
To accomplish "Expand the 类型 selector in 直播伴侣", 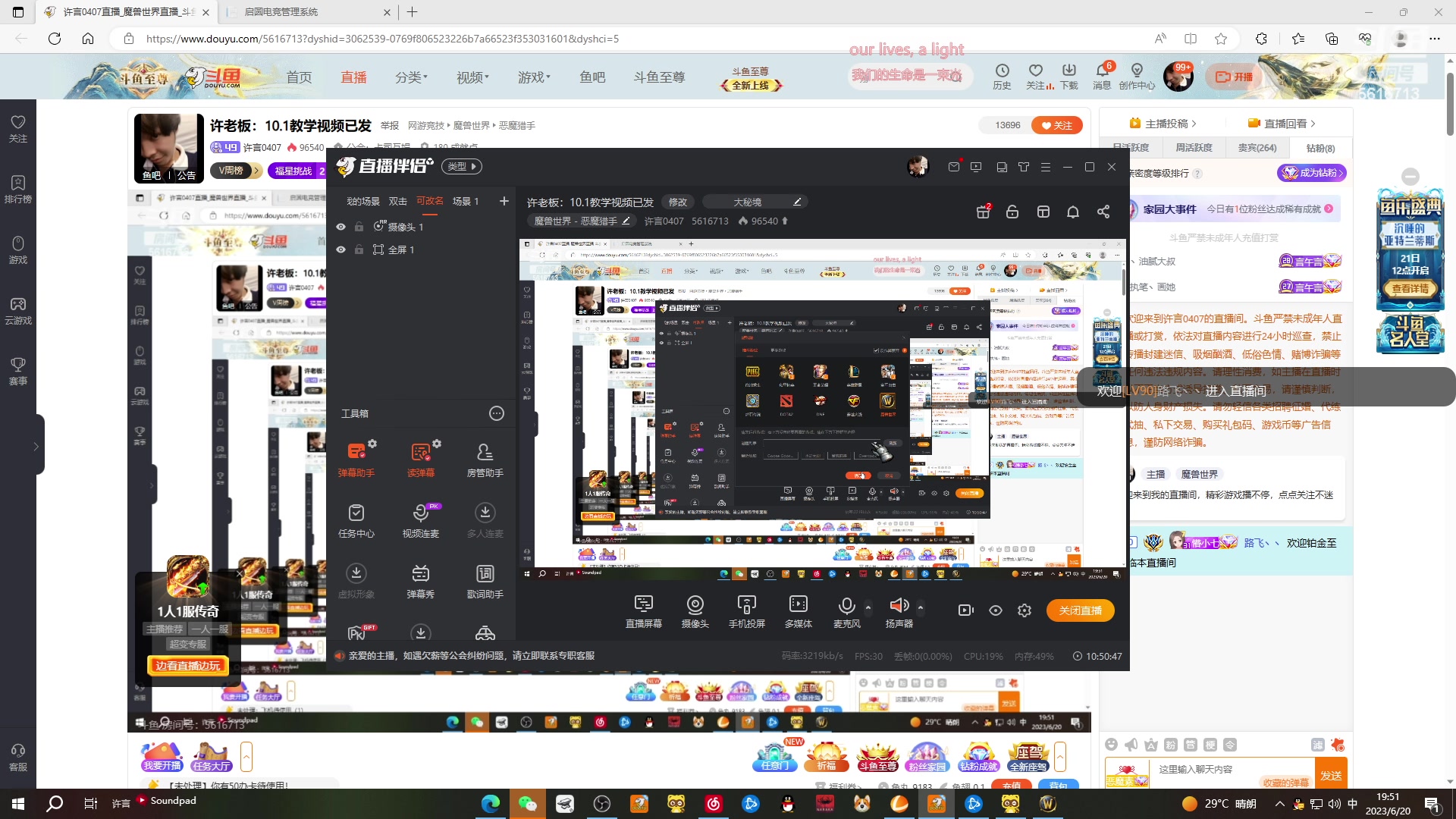I will 463,167.
